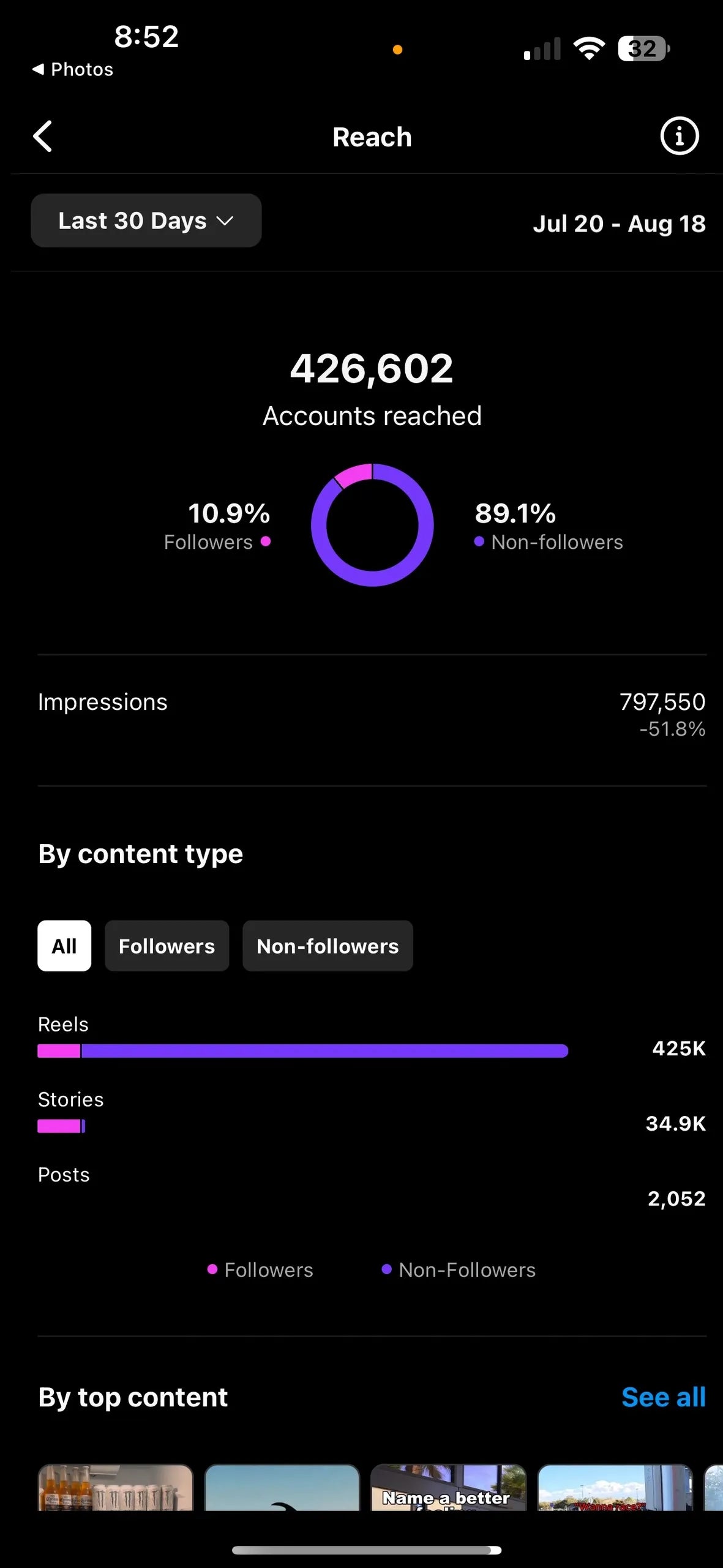The image size is (723, 1568).
Task: Open the beer bottles top content thumbnail
Action: (x=116, y=1487)
